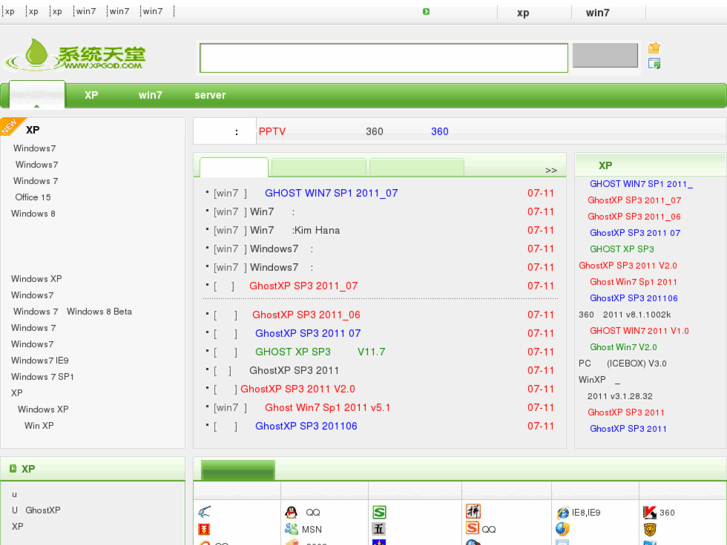The image size is (727, 545).
Task: Open the red download arrow software icon
Action: click(204, 529)
